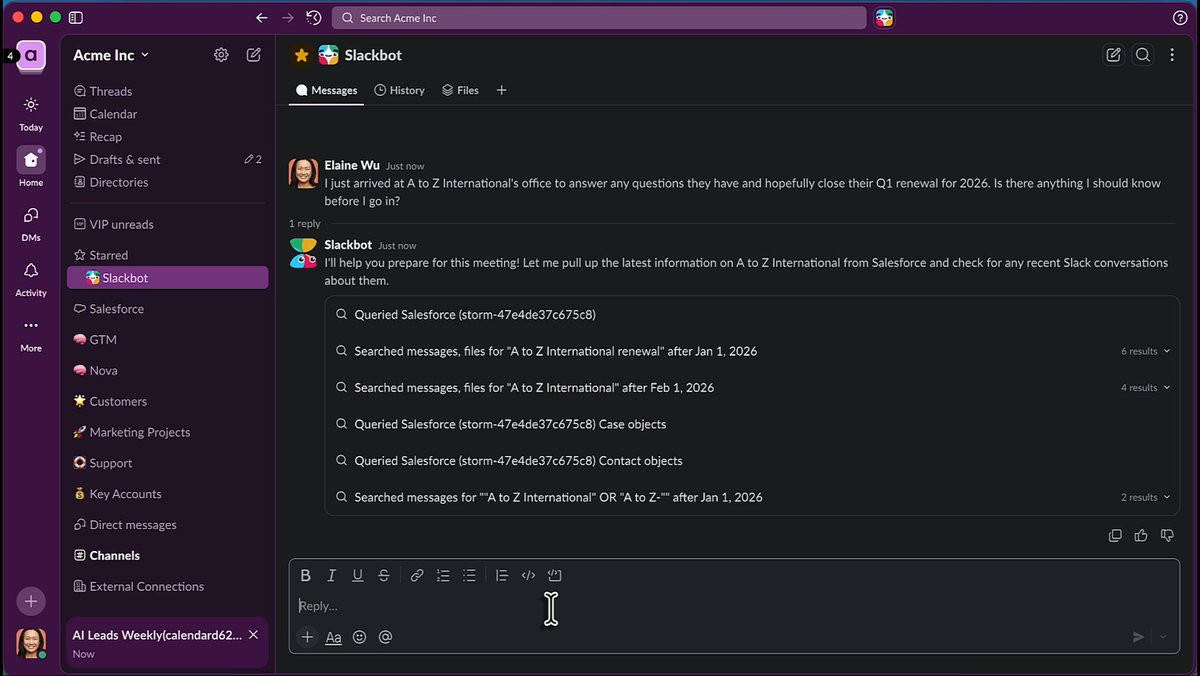Toggle underline formatting in reply box
1200x676 pixels.
358,575
